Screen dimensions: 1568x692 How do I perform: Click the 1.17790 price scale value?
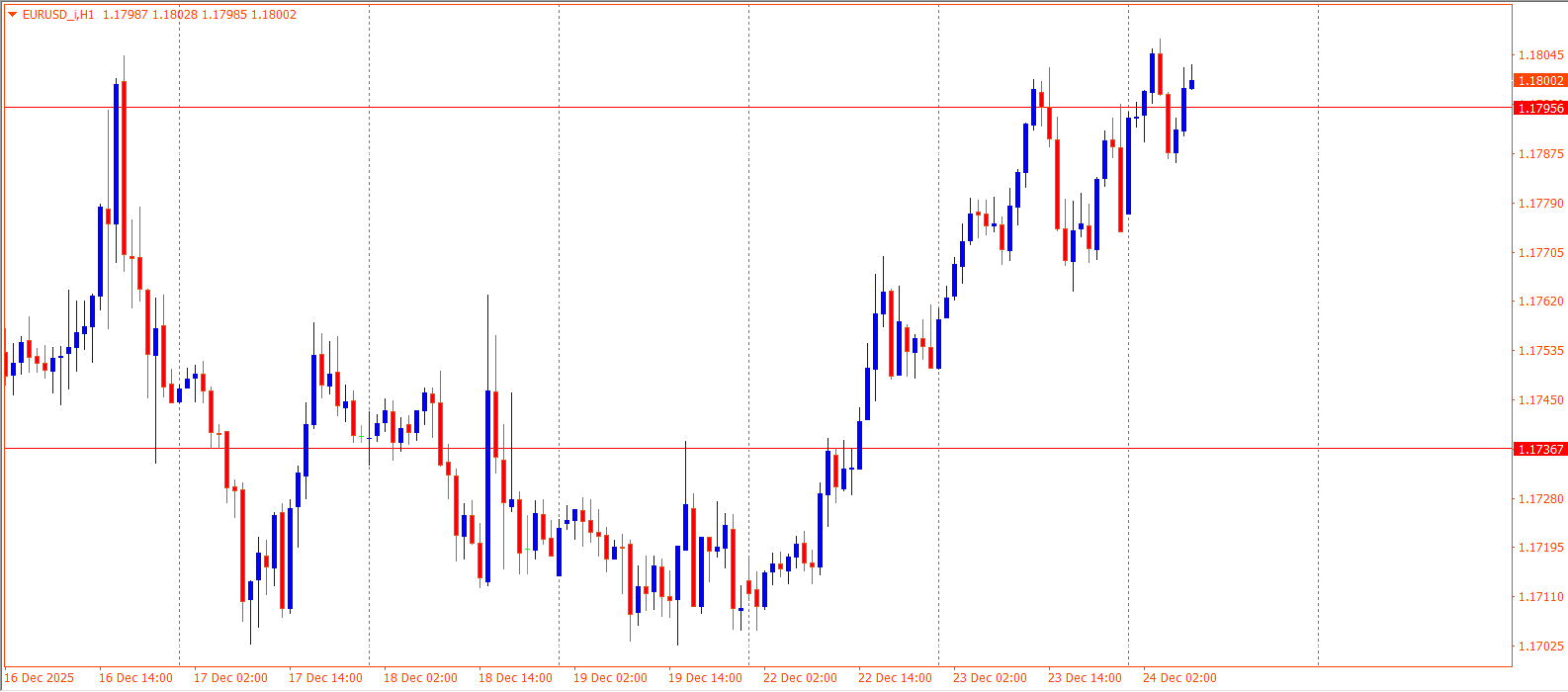(1541, 203)
